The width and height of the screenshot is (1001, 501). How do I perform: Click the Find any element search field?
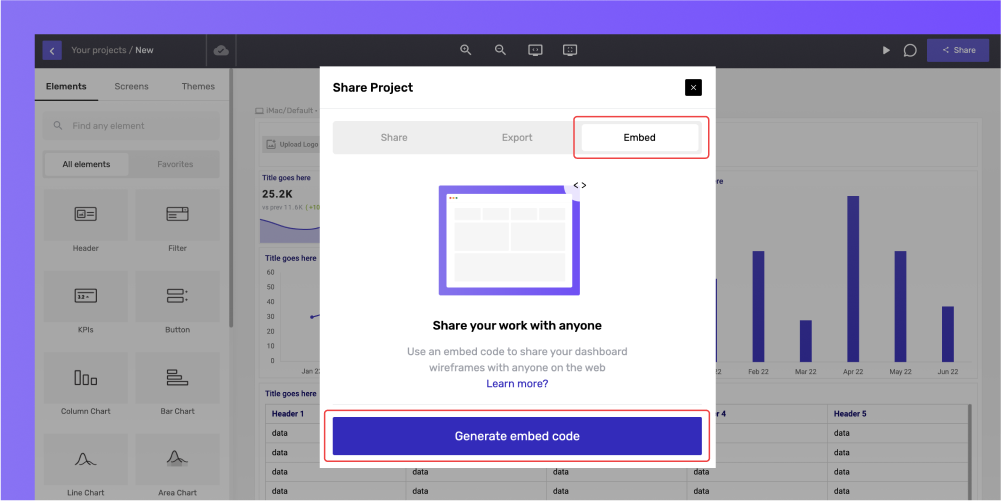(x=131, y=126)
